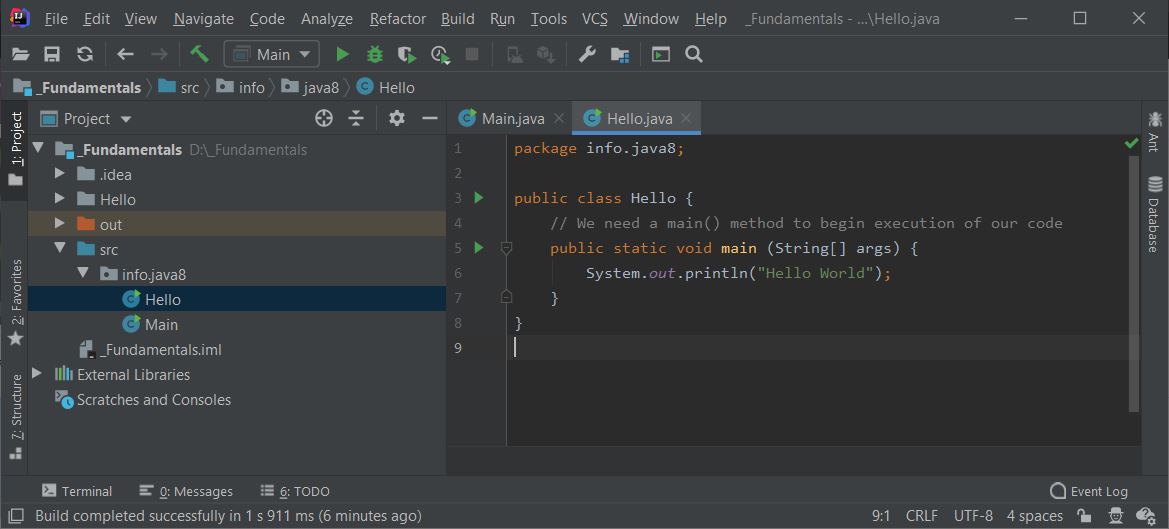The height and width of the screenshot is (529, 1169).
Task: Run Main with the green play icon
Action: point(342,54)
